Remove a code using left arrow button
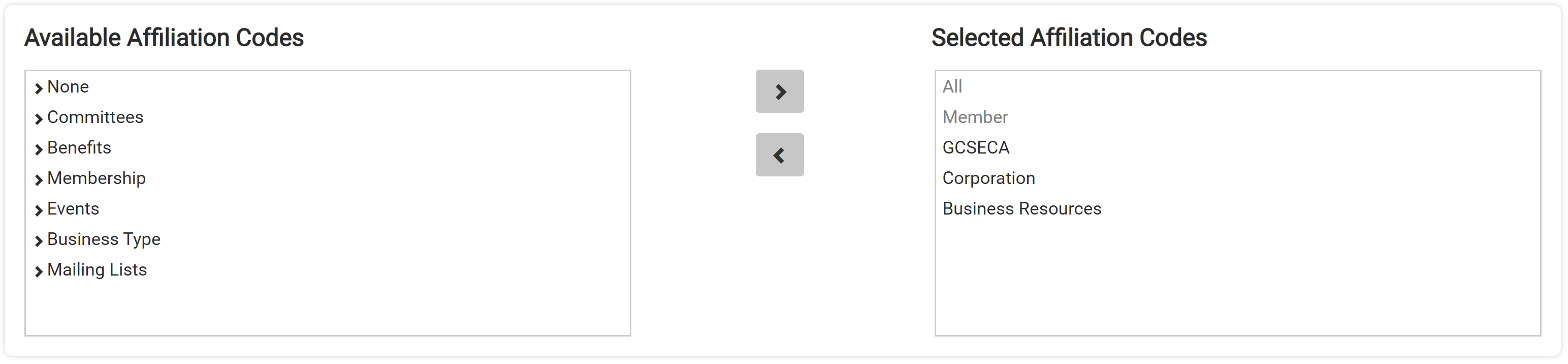The image size is (1568, 364). [x=780, y=154]
